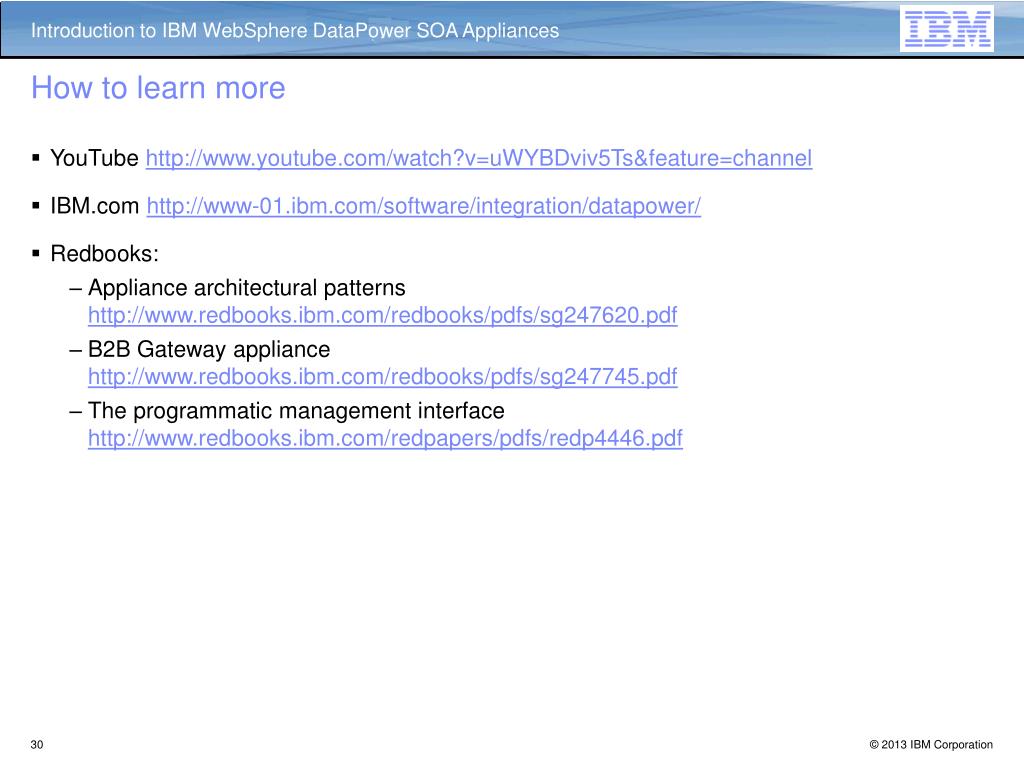Click the IBM logo in header
The width and height of the screenshot is (1024, 768).
(x=947, y=29)
